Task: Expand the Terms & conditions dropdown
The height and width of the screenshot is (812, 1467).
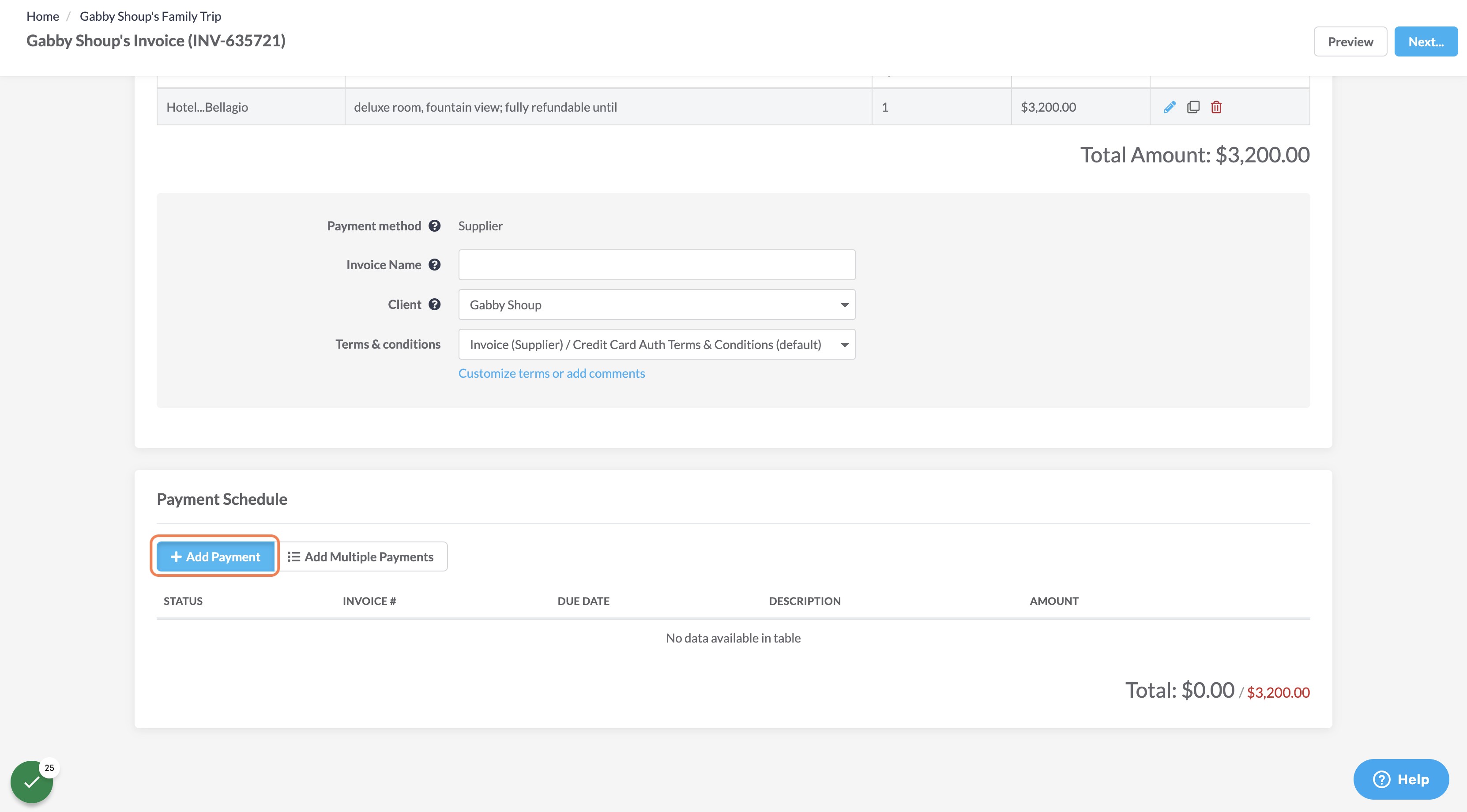Action: tap(657, 345)
